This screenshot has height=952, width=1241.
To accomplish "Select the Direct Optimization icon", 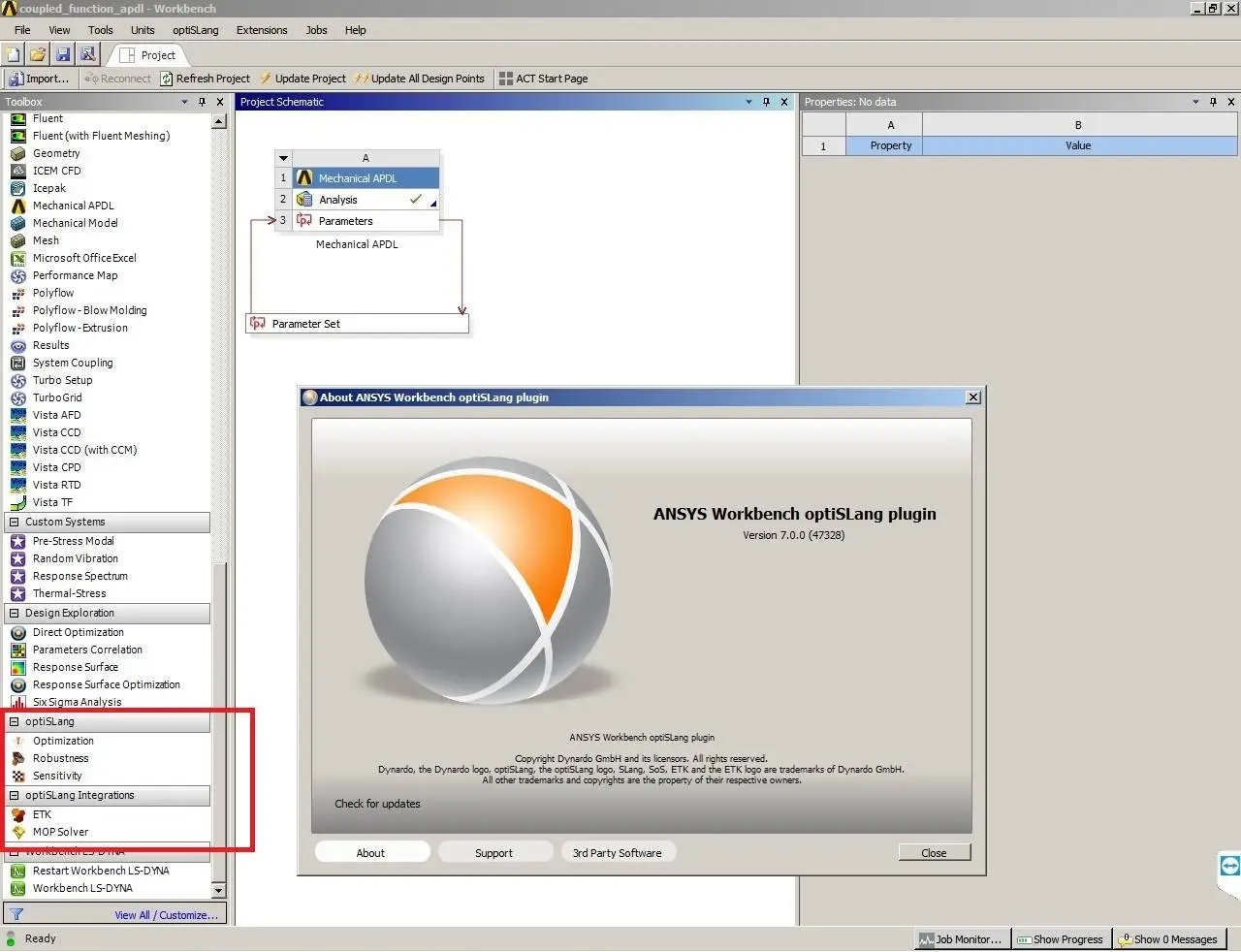I will (x=18, y=632).
